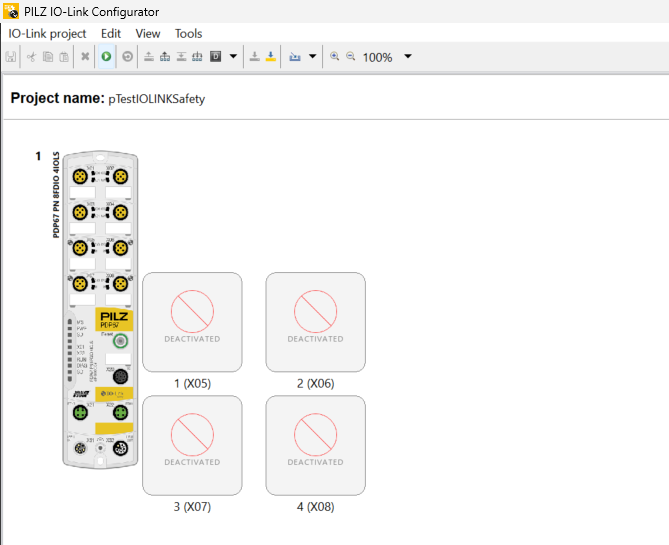Select deactivated port 2 (X06) tile
669x545 pixels.
[x=315, y=322]
